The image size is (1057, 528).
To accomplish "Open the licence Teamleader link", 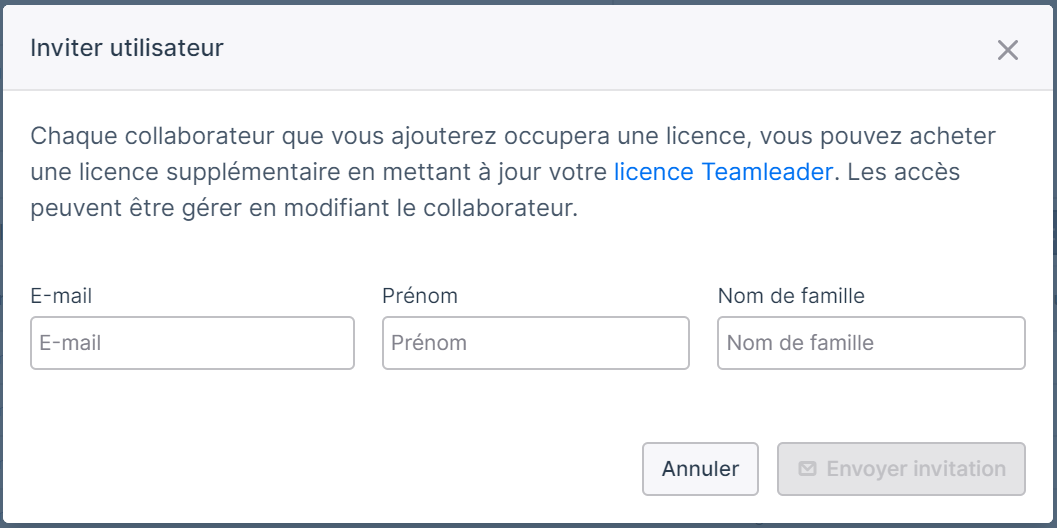I will [x=723, y=172].
